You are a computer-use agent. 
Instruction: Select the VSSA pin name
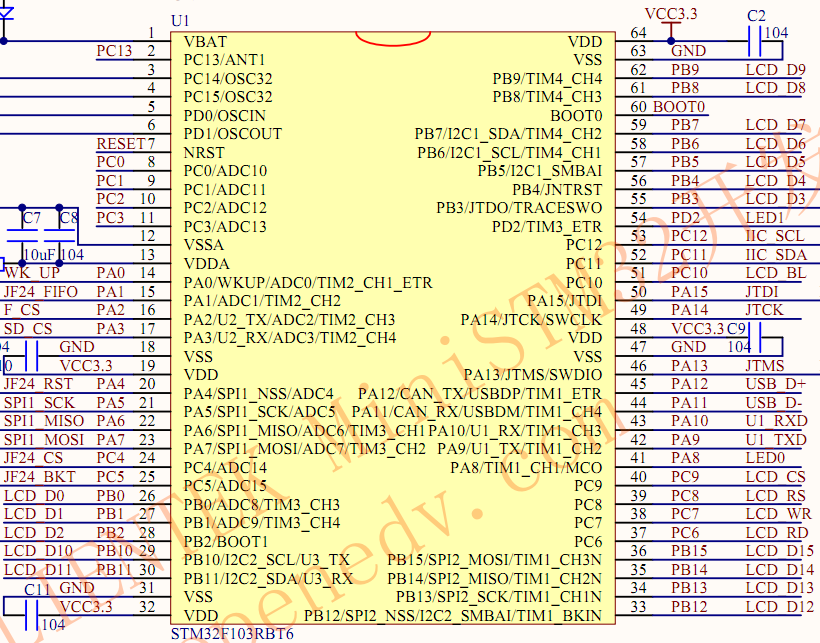coord(204,245)
